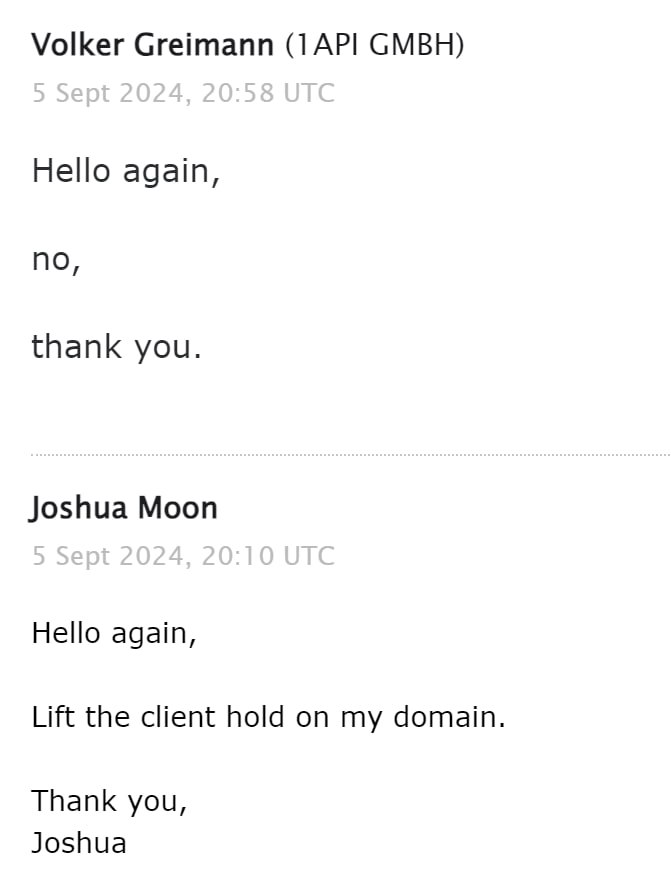The height and width of the screenshot is (887, 671).
Task: Click the lowercase "thank you." line
Action: (x=116, y=347)
